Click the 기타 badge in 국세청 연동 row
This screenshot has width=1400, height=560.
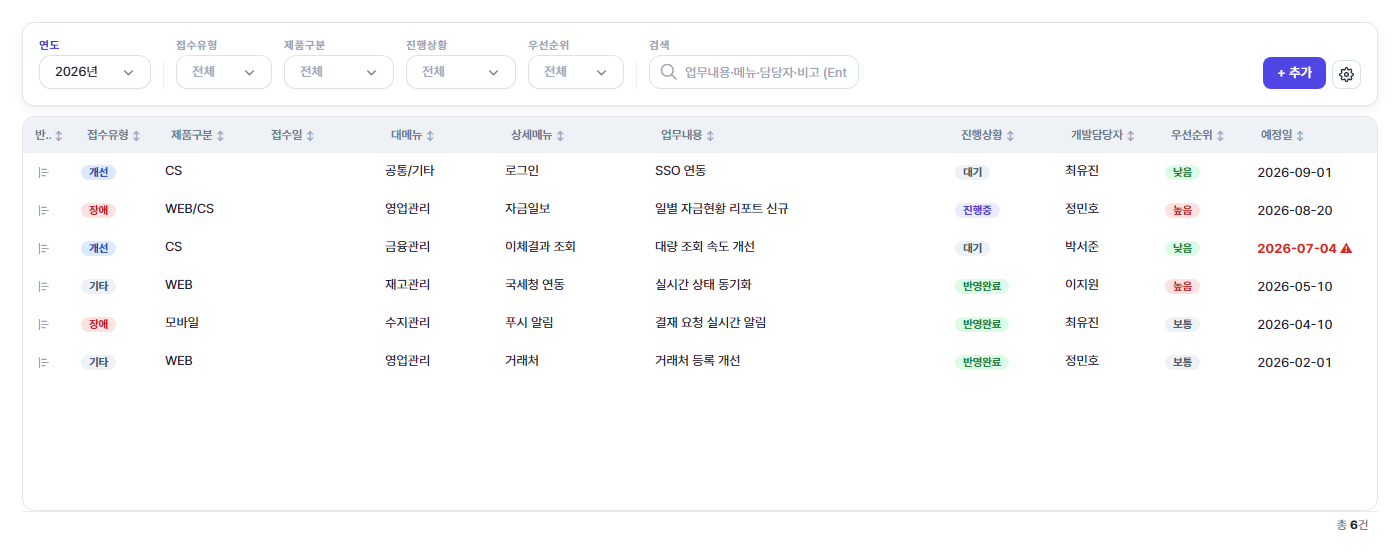(x=98, y=286)
